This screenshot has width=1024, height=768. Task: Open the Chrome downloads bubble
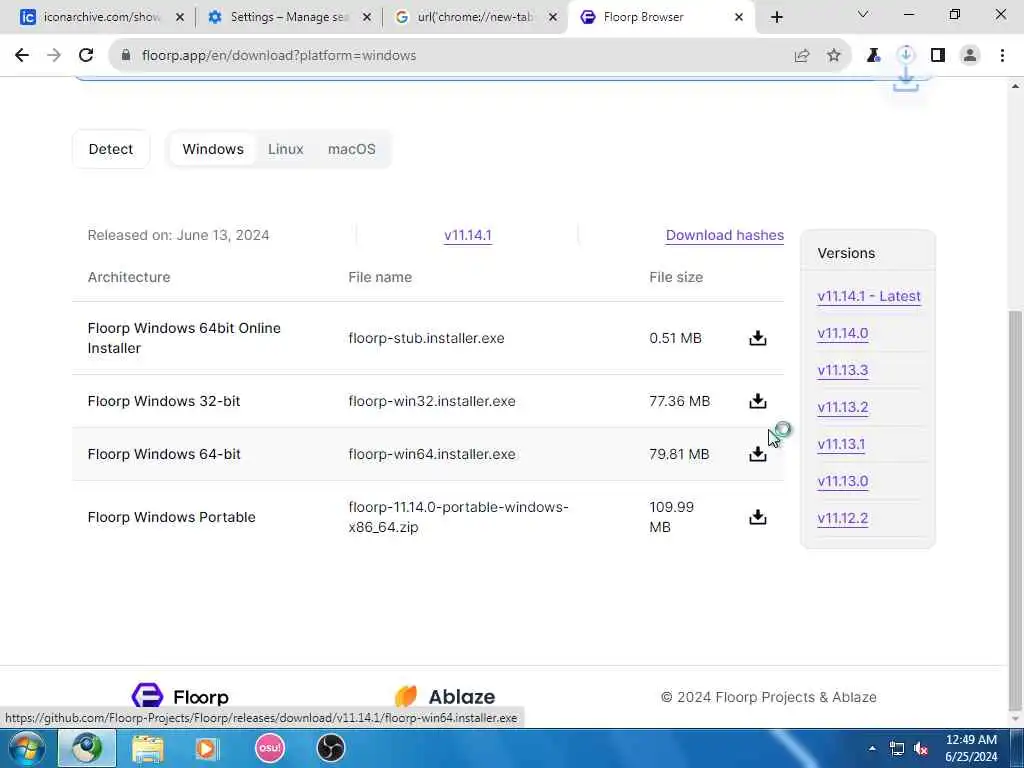[906, 56]
